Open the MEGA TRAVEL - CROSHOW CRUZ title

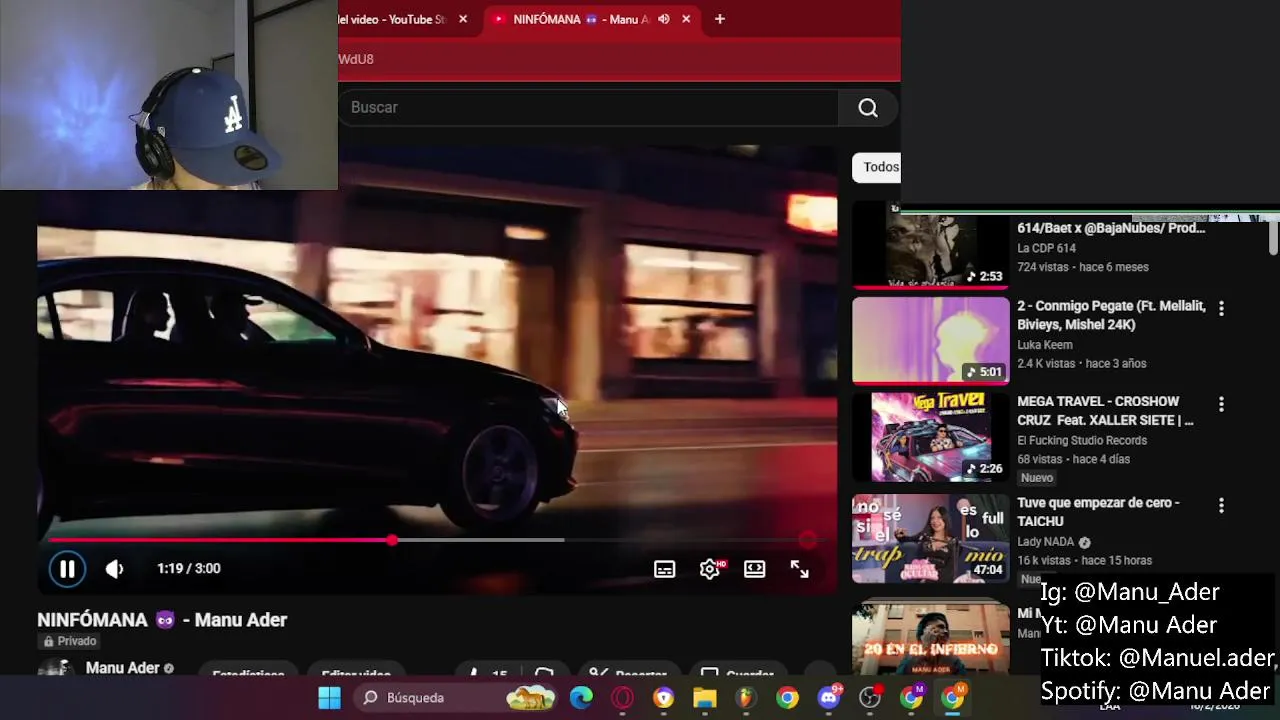1106,411
